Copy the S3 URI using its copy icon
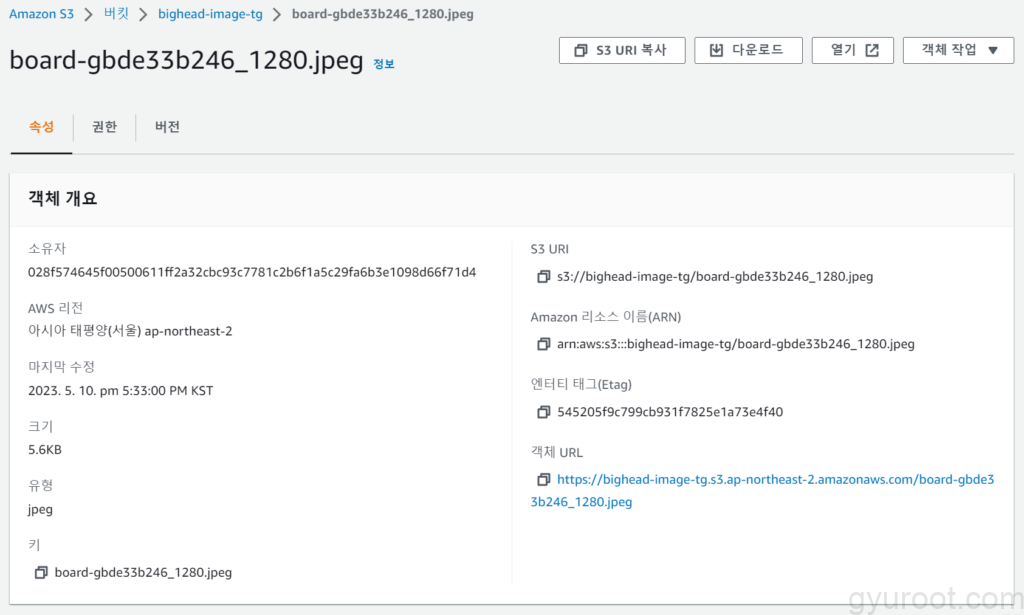This screenshot has height=615, width=1024. pos(544,276)
